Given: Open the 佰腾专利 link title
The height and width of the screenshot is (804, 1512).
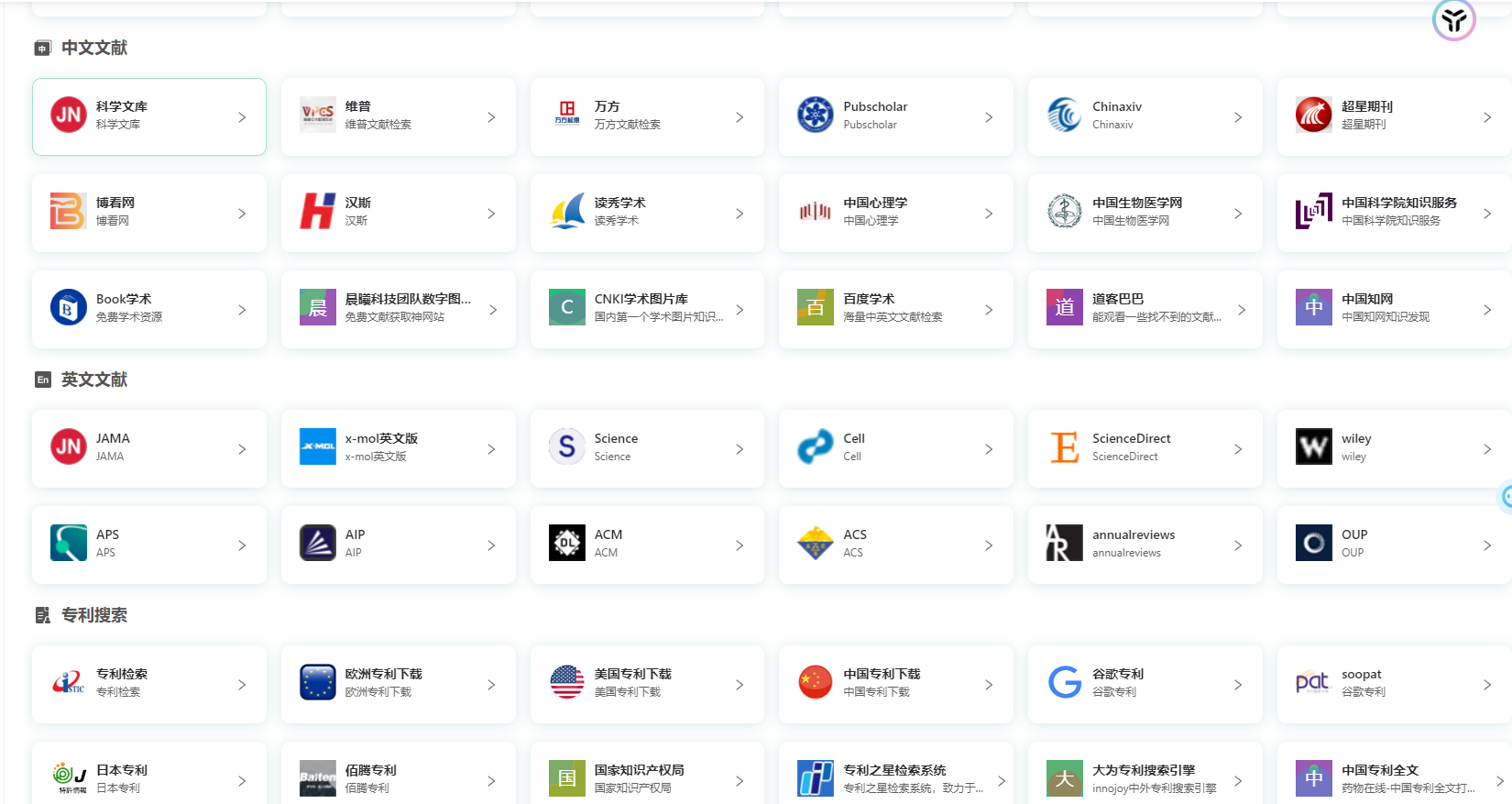Looking at the screenshot, I should tap(371, 770).
